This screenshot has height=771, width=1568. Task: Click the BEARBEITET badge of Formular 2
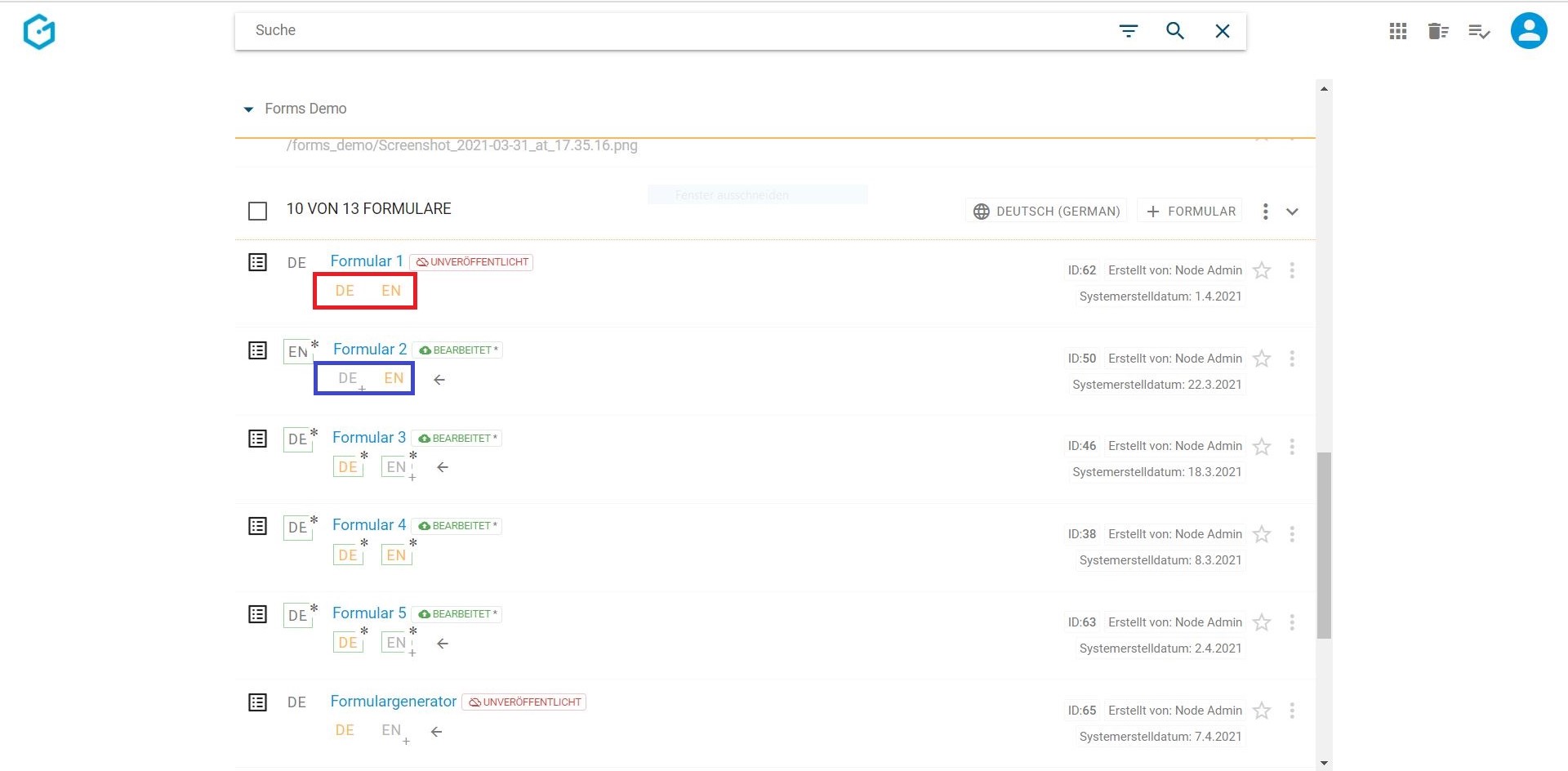coord(457,350)
